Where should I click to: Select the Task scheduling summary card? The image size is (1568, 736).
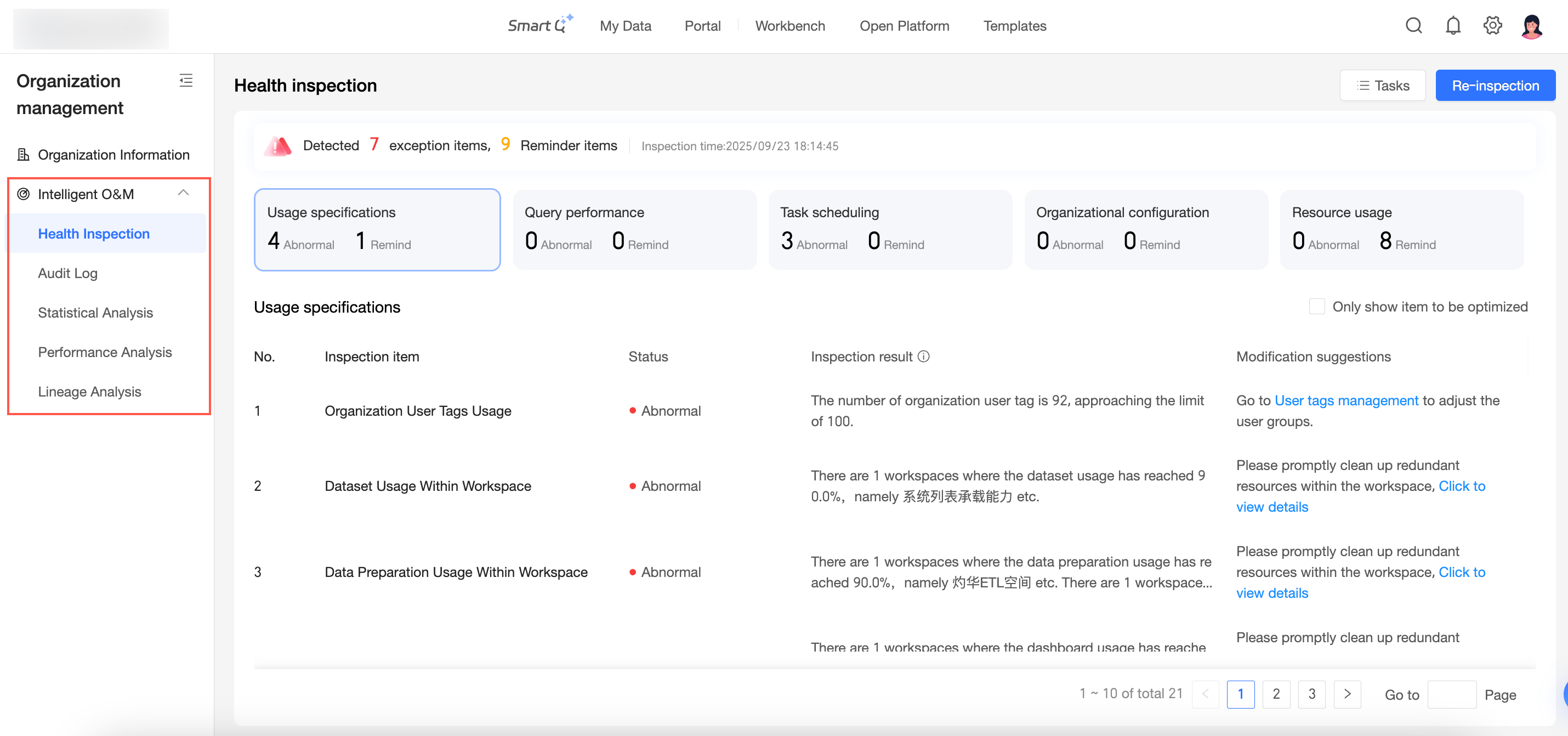(890, 229)
